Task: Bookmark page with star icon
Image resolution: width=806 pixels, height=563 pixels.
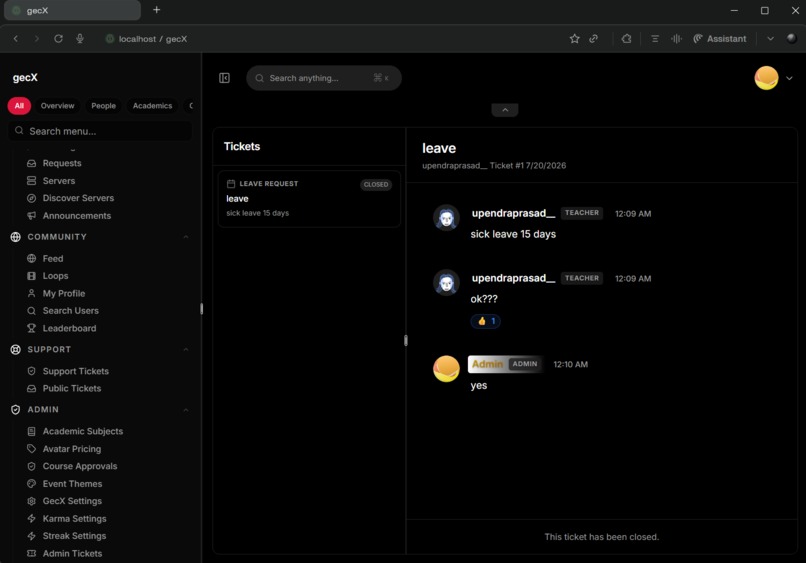Action: pos(574,39)
